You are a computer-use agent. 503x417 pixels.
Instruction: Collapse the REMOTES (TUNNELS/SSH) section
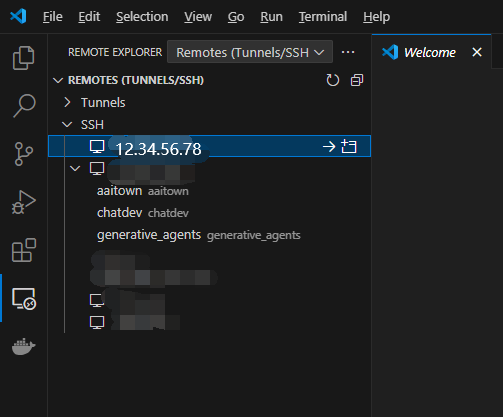(x=58, y=80)
